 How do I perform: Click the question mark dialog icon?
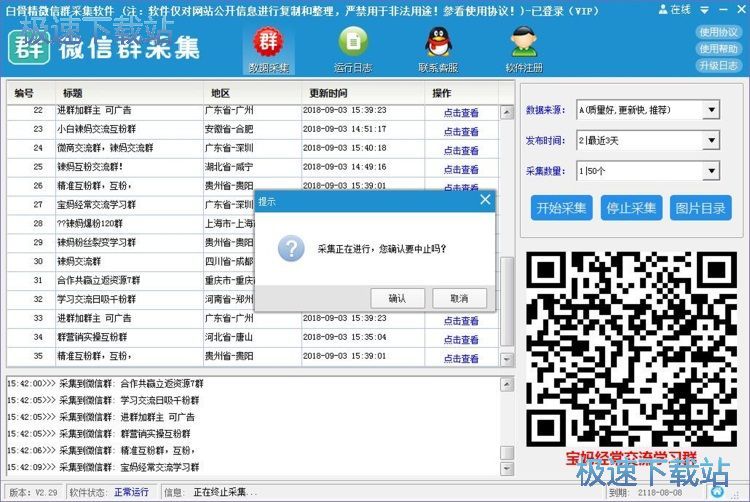click(291, 248)
